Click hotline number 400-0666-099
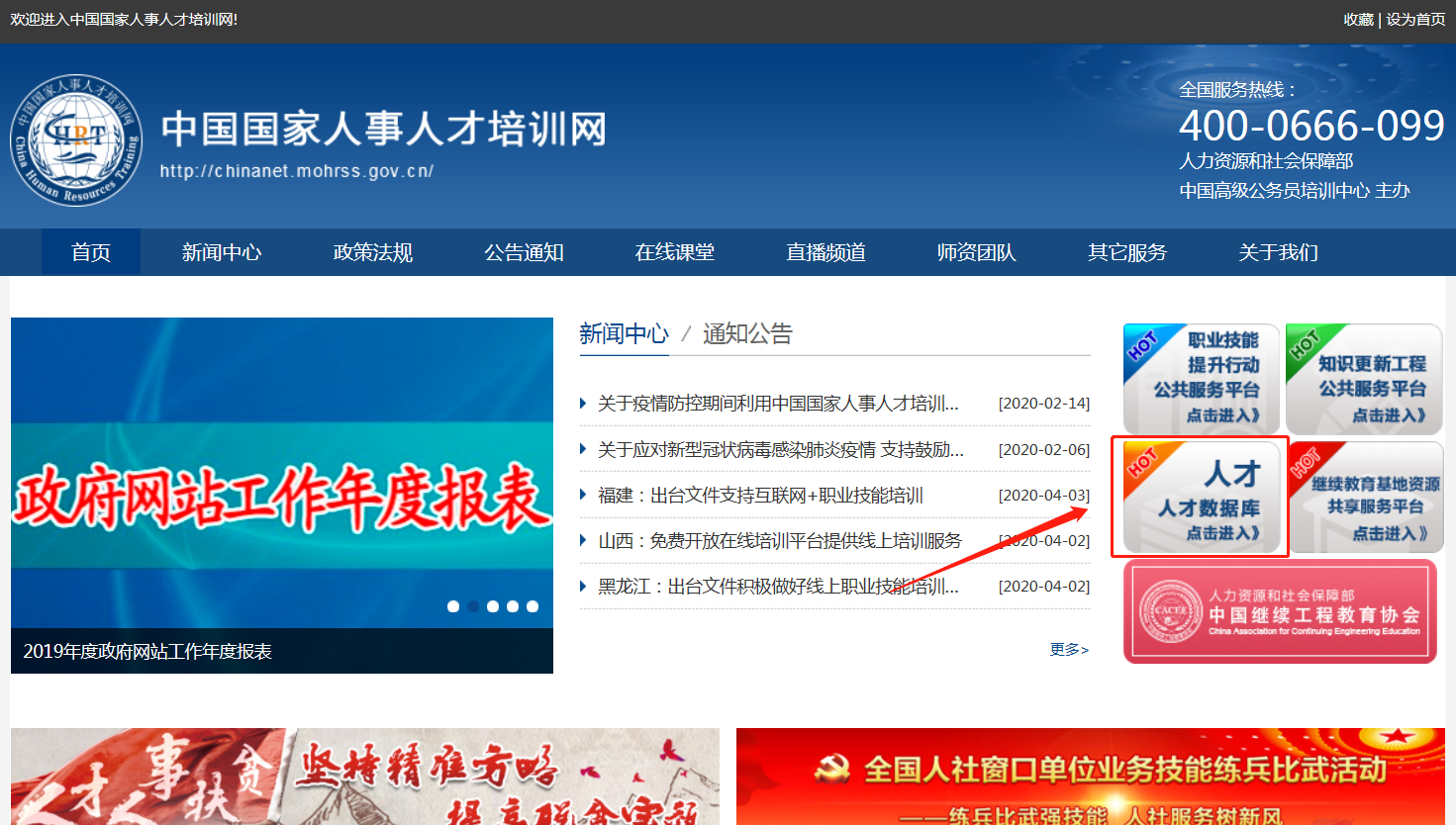Viewport: 1456px width, 825px height. click(x=1311, y=126)
